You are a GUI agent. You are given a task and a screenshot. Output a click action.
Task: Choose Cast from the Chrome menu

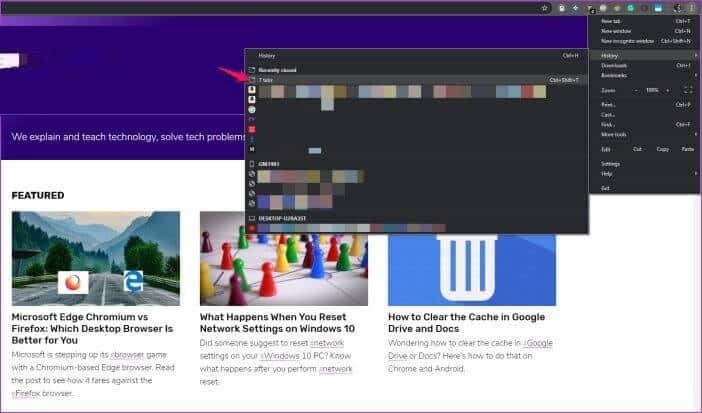[x=644, y=115]
